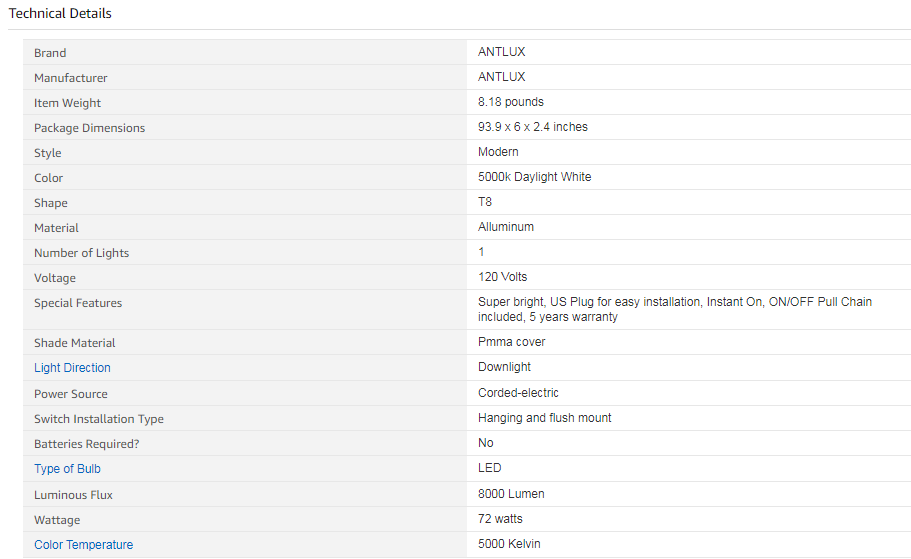
Task: Click the Technical Details heading
Action: pos(60,13)
